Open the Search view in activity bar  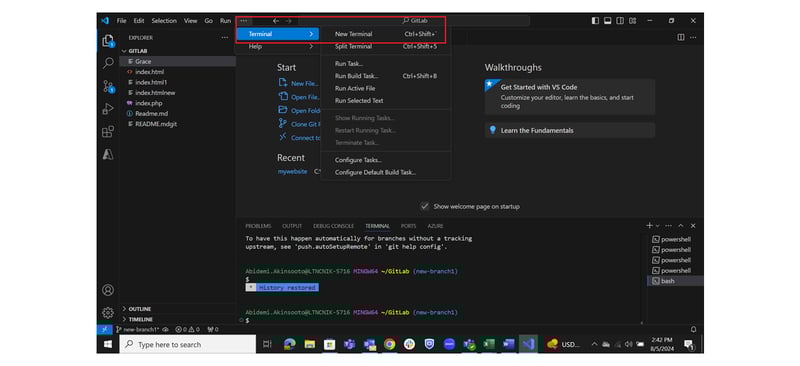108,63
